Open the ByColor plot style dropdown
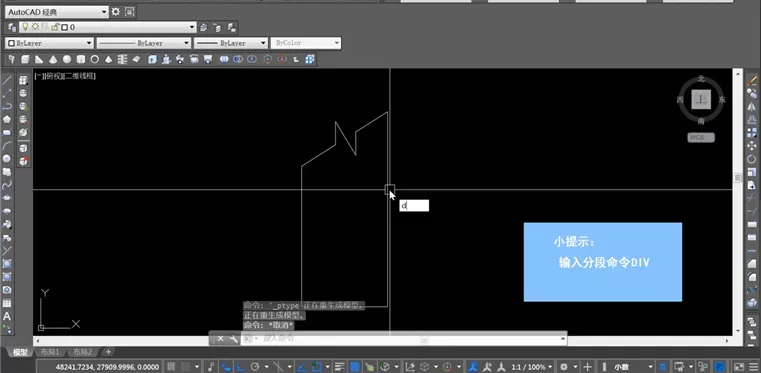Viewport: 761px width, 373px height. click(x=306, y=43)
